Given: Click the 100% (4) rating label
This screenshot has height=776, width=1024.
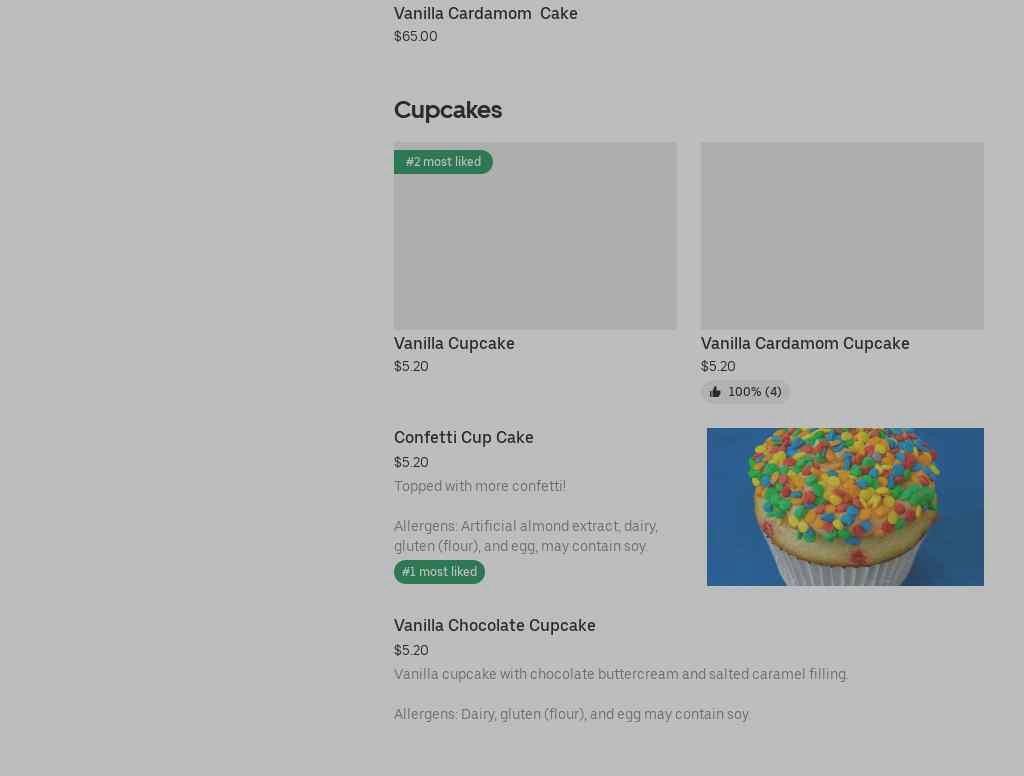Looking at the screenshot, I should coord(755,392).
